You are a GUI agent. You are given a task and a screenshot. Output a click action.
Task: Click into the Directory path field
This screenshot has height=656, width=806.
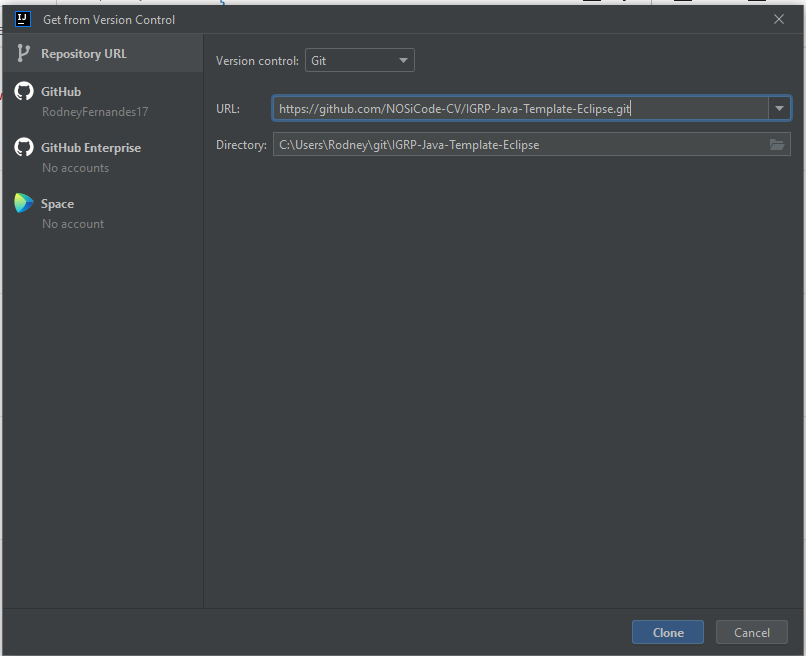coord(532,144)
